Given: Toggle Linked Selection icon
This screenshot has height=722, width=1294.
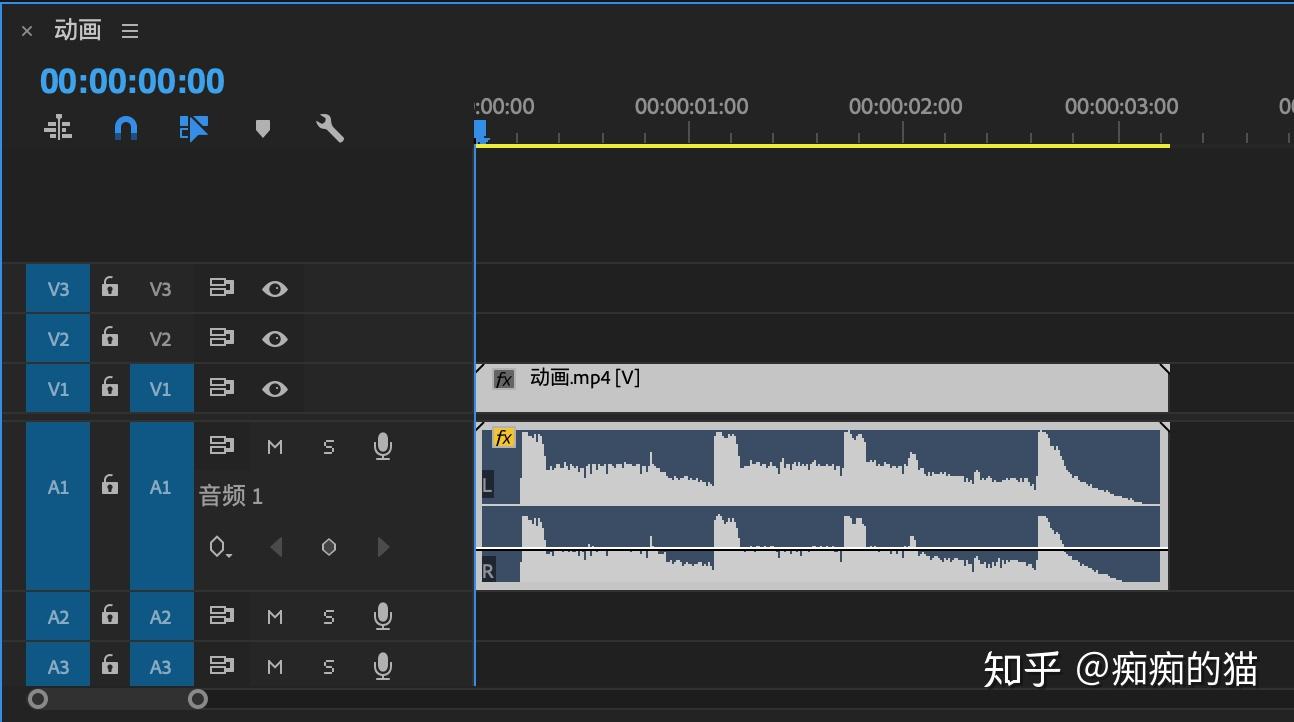Looking at the screenshot, I should (x=193, y=128).
